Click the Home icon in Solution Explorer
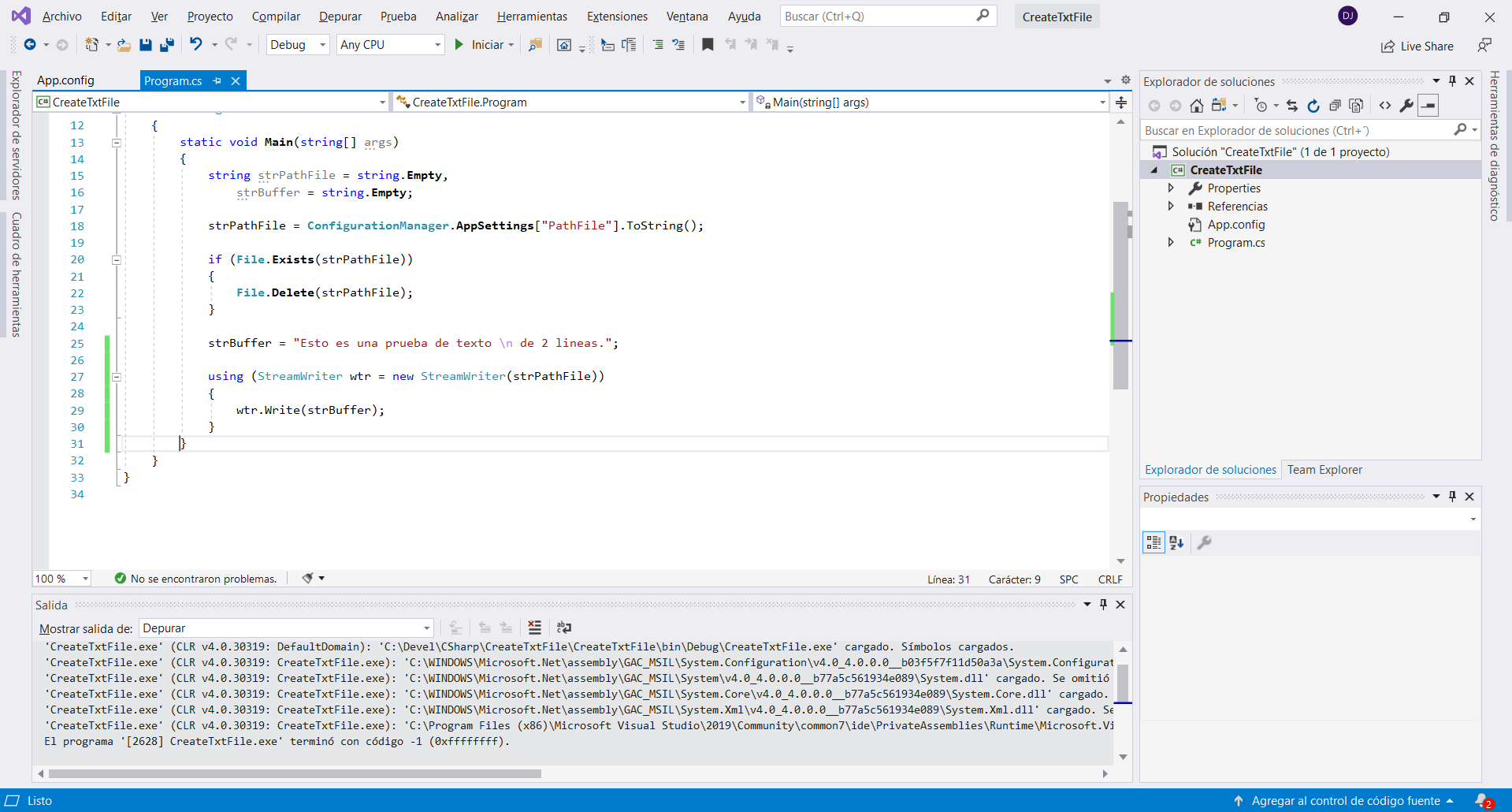This screenshot has width=1512, height=812. click(1196, 106)
